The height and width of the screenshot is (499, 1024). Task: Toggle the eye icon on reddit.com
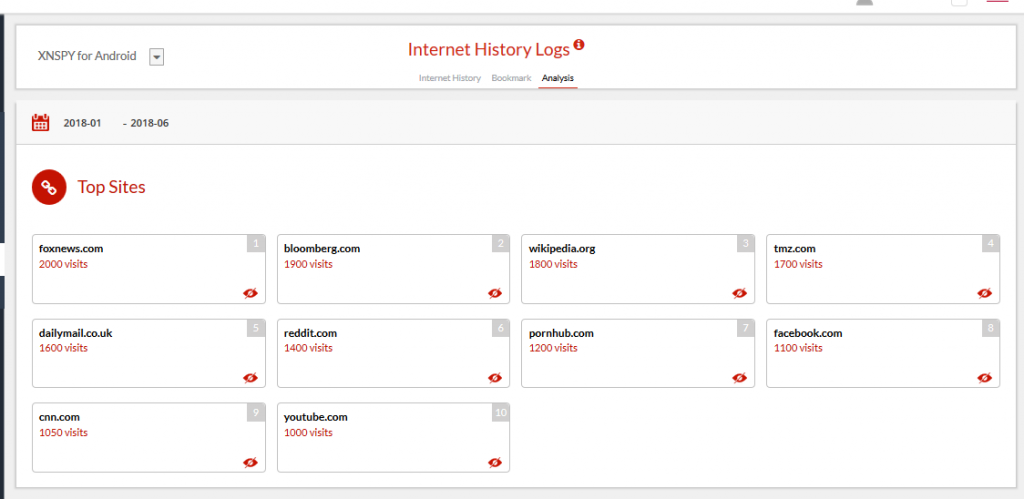[495, 378]
